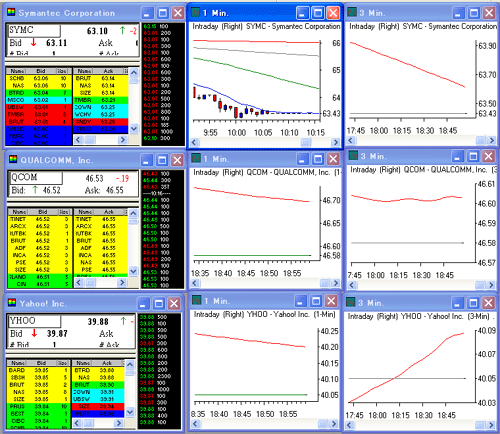Click right arrow under Symantec ask table

pos(123,139)
